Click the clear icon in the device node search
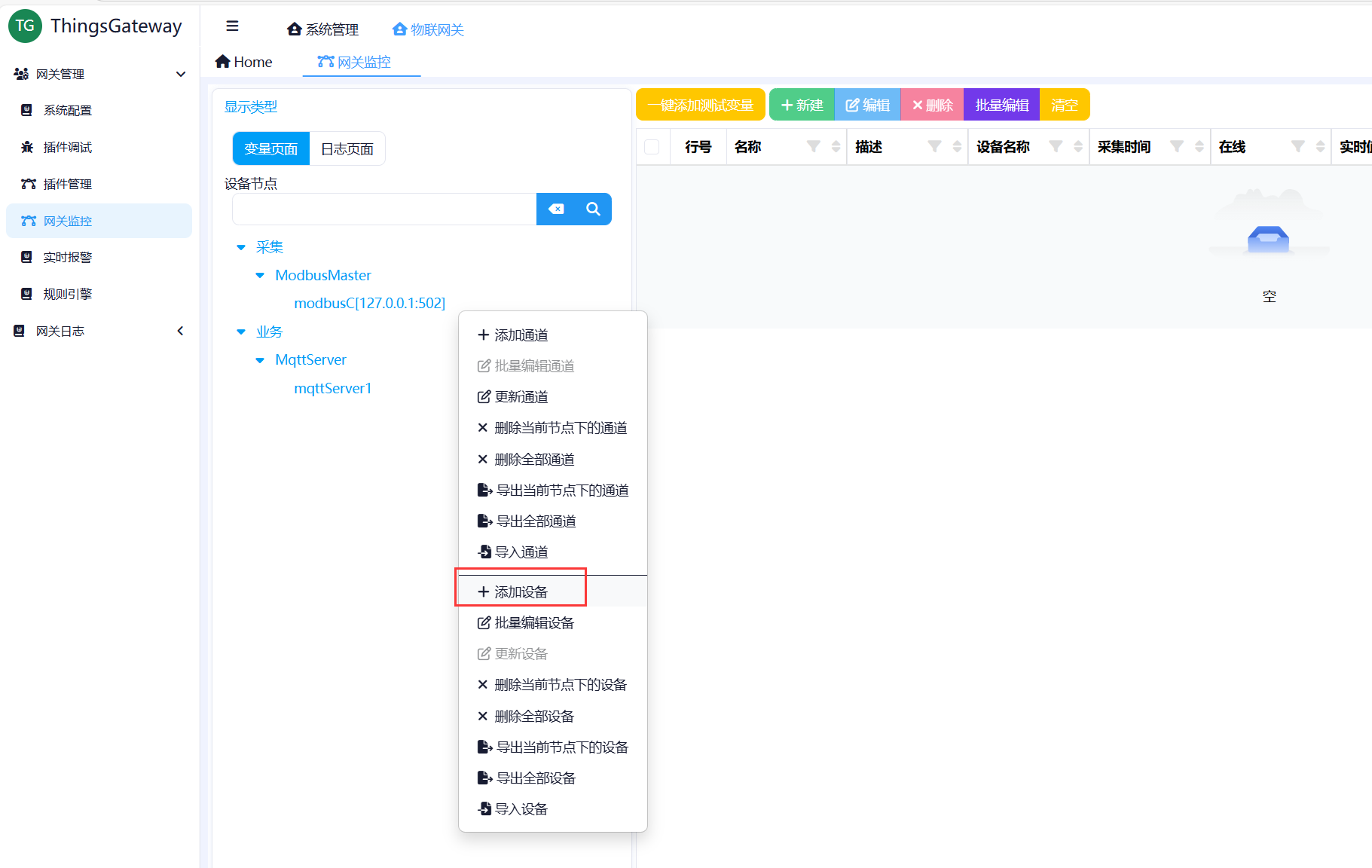The image size is (1372, 868). coord(556,209)
